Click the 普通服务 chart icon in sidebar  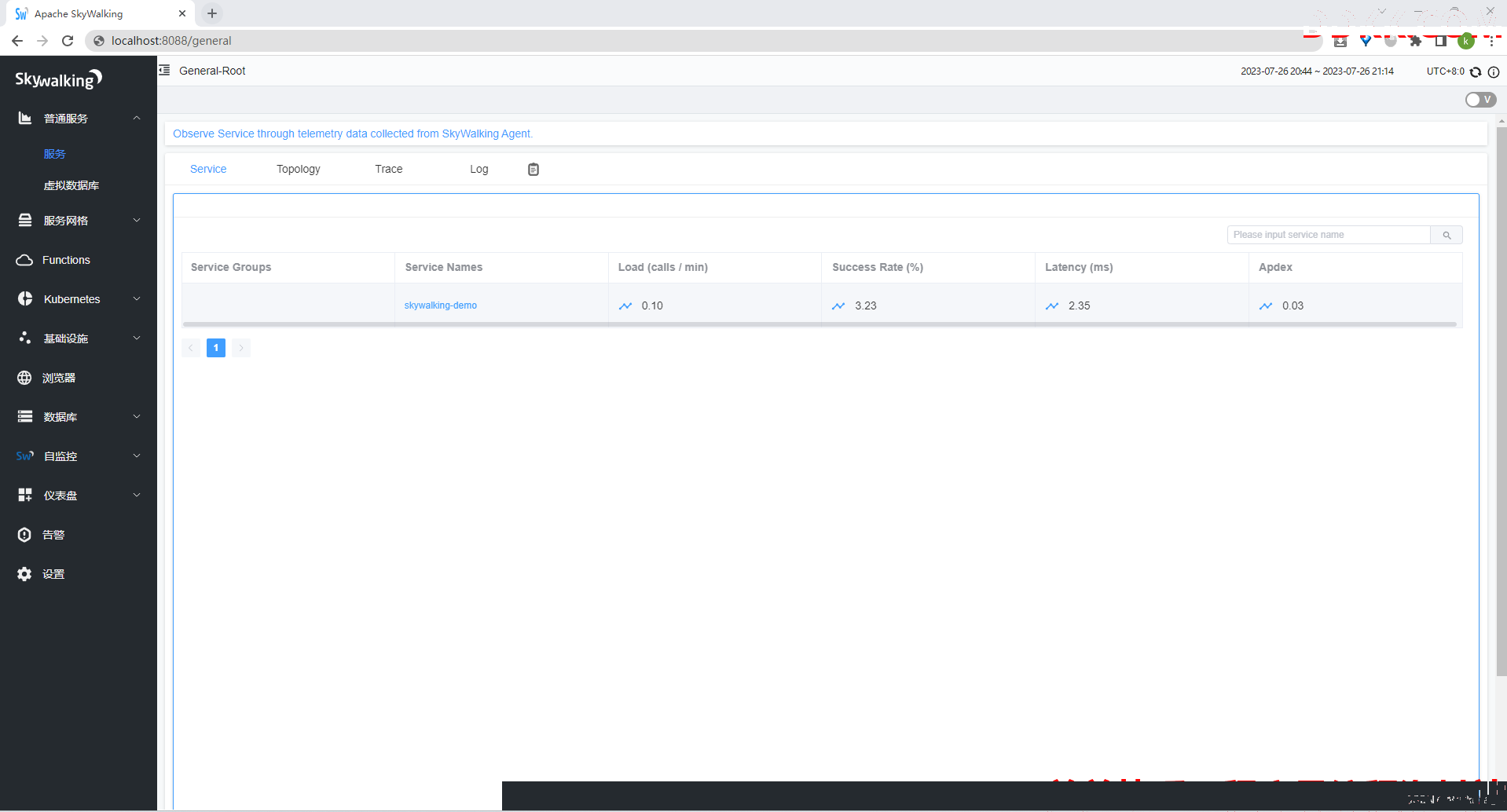(25, 118)
